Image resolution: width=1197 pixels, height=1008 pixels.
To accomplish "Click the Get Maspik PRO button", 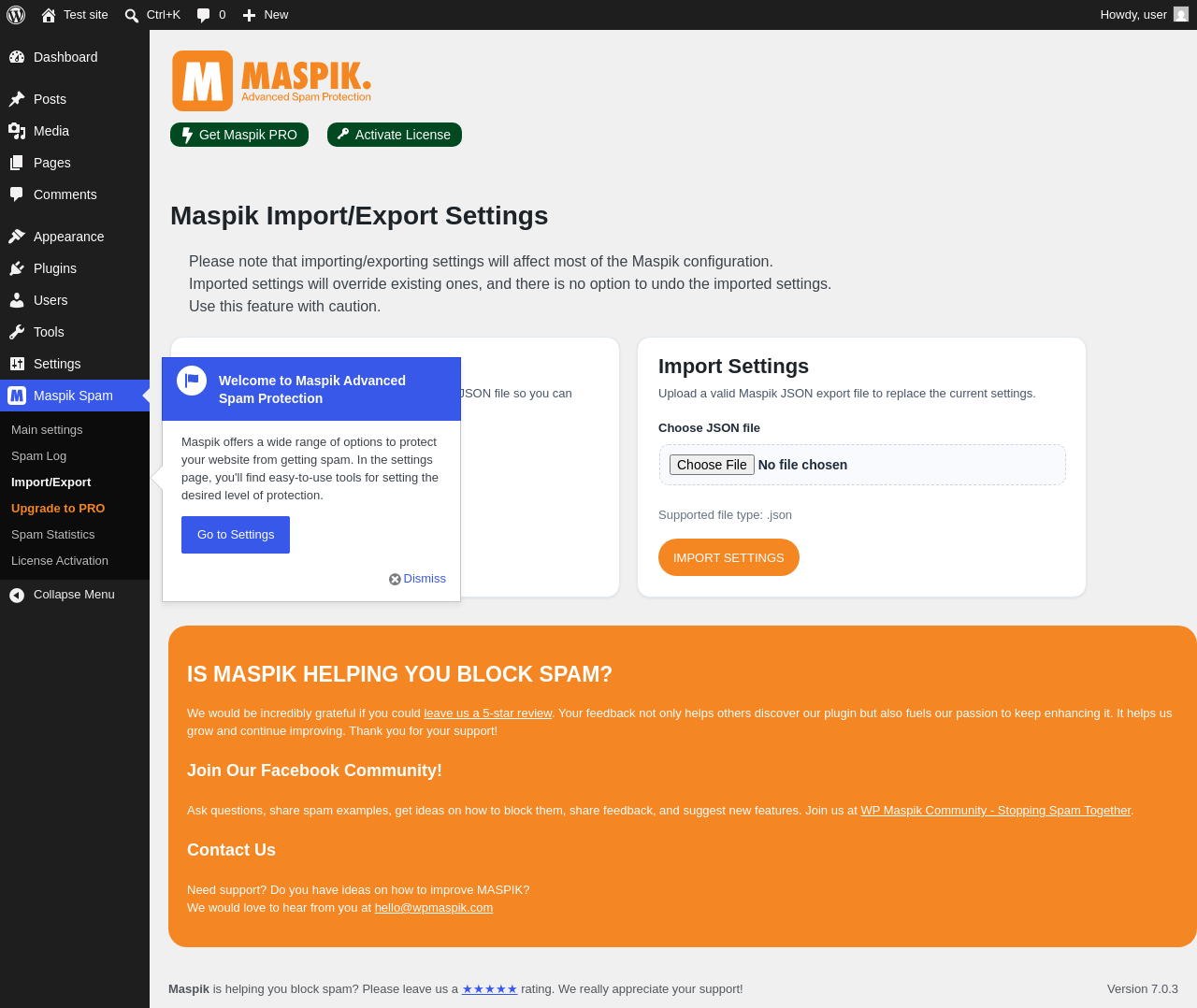I will coord(239,135).
